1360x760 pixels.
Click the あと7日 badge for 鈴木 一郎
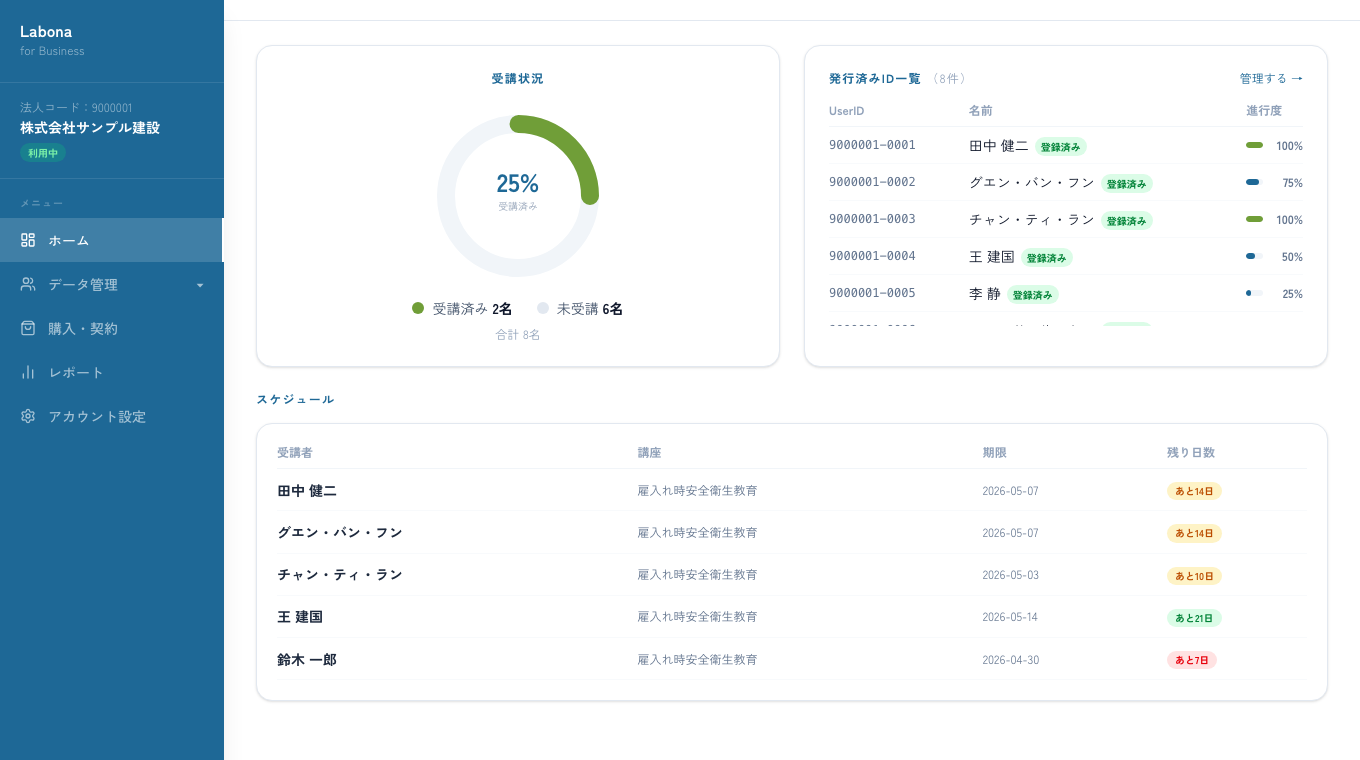[x=1192, y=660]
